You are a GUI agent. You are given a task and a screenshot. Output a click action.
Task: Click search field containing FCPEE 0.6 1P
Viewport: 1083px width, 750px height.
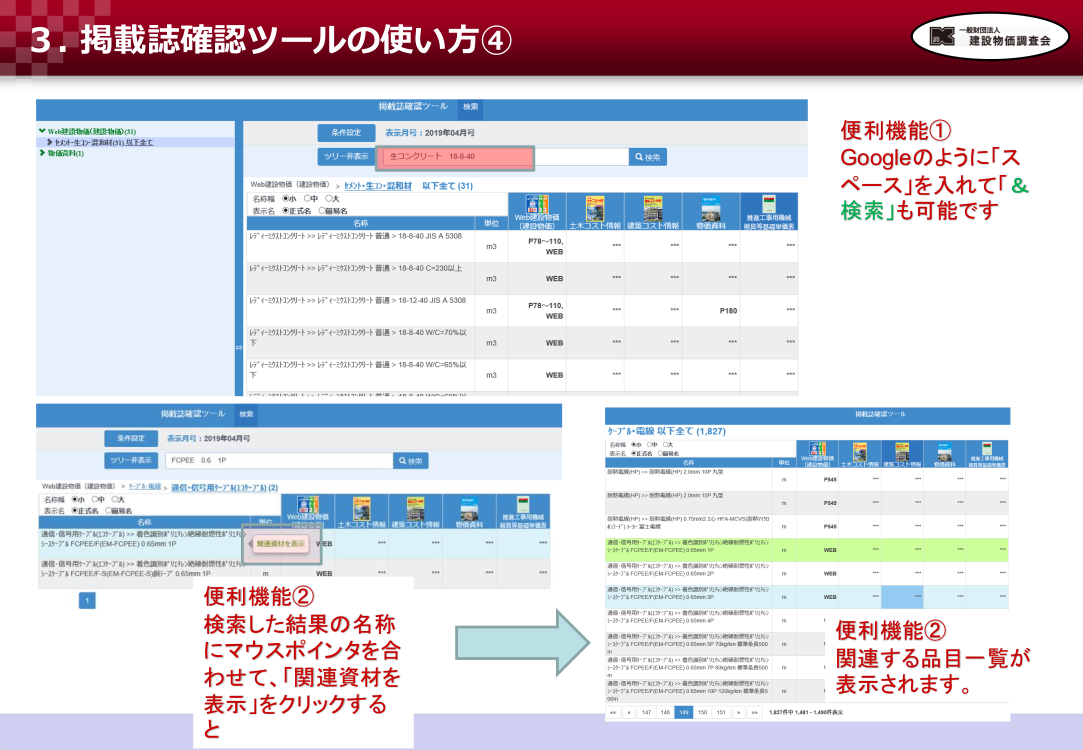[x=279, y=461]
